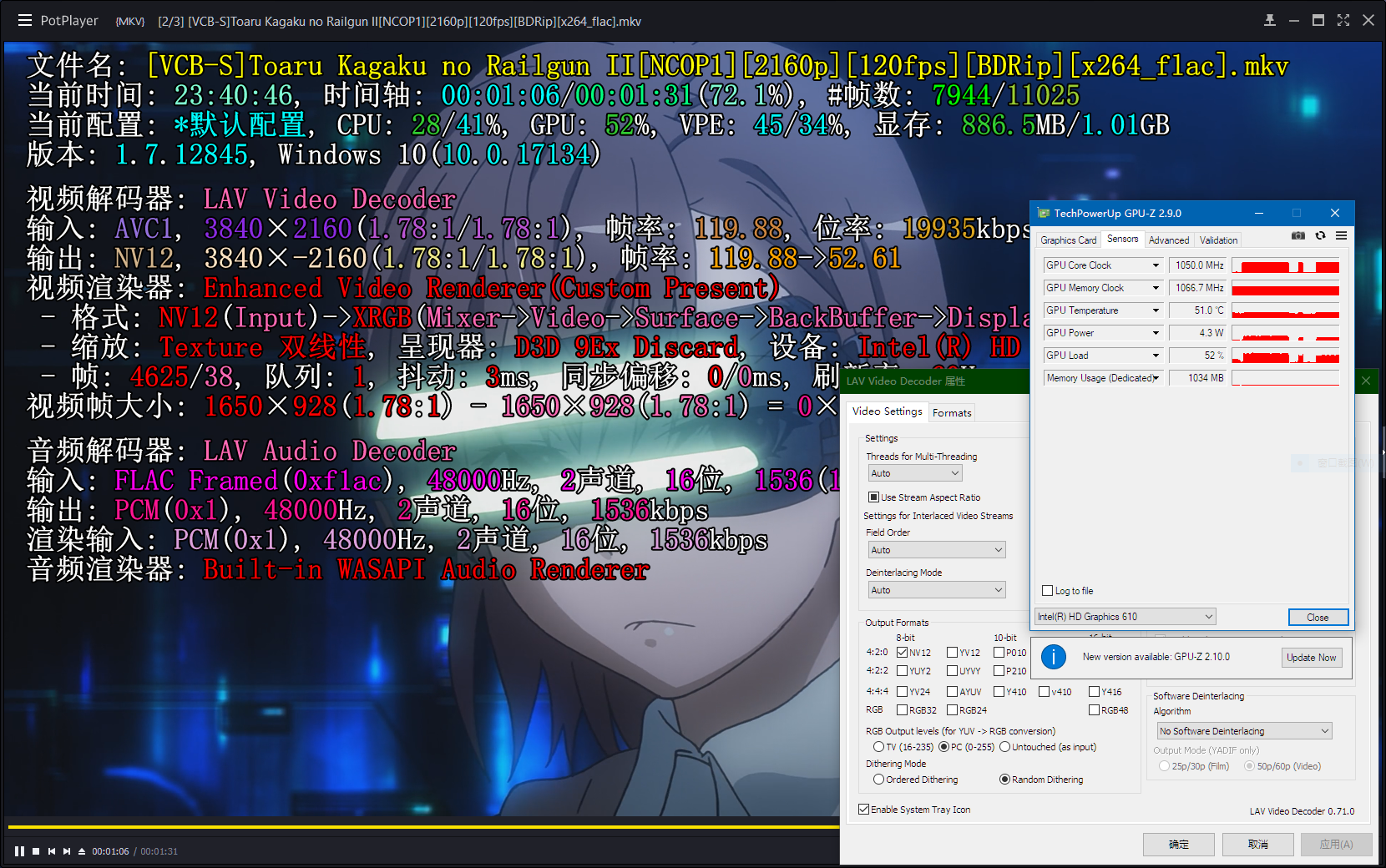Switch to the Graphics Card tab in GPU-Z
1386x868 pixels.
[1068, 240]
